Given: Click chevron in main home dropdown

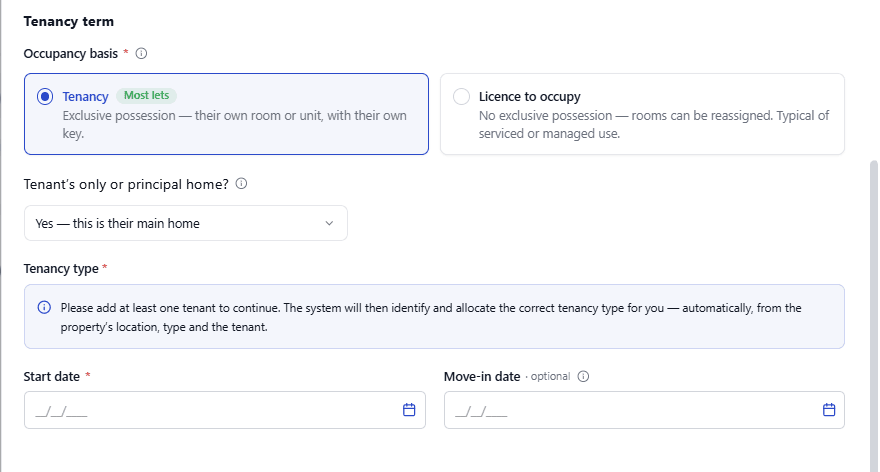Looking at the screenshot, I should [x=329, y=223].
